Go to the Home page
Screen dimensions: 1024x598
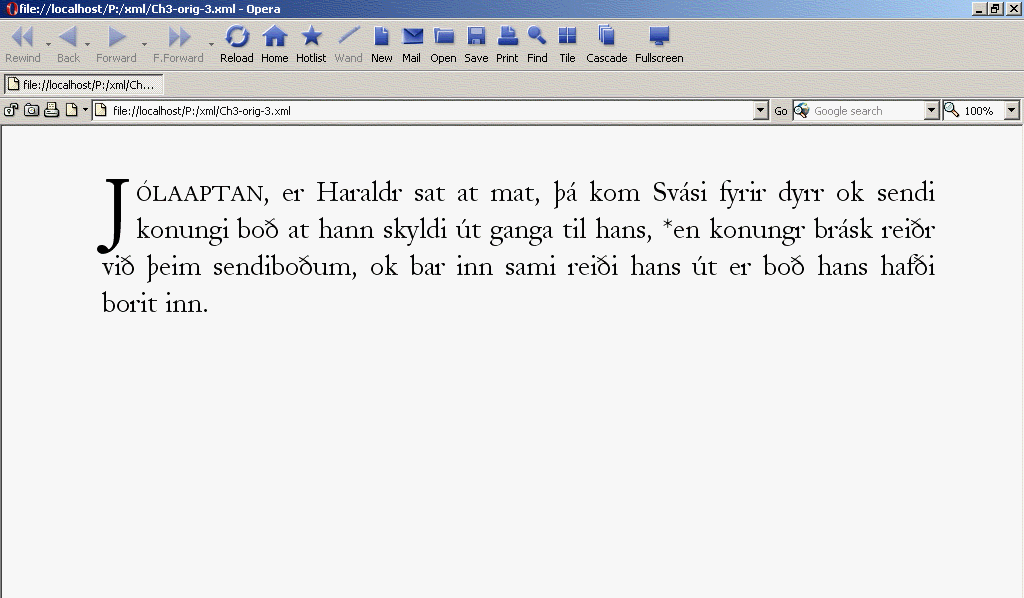tap(274, 44)
